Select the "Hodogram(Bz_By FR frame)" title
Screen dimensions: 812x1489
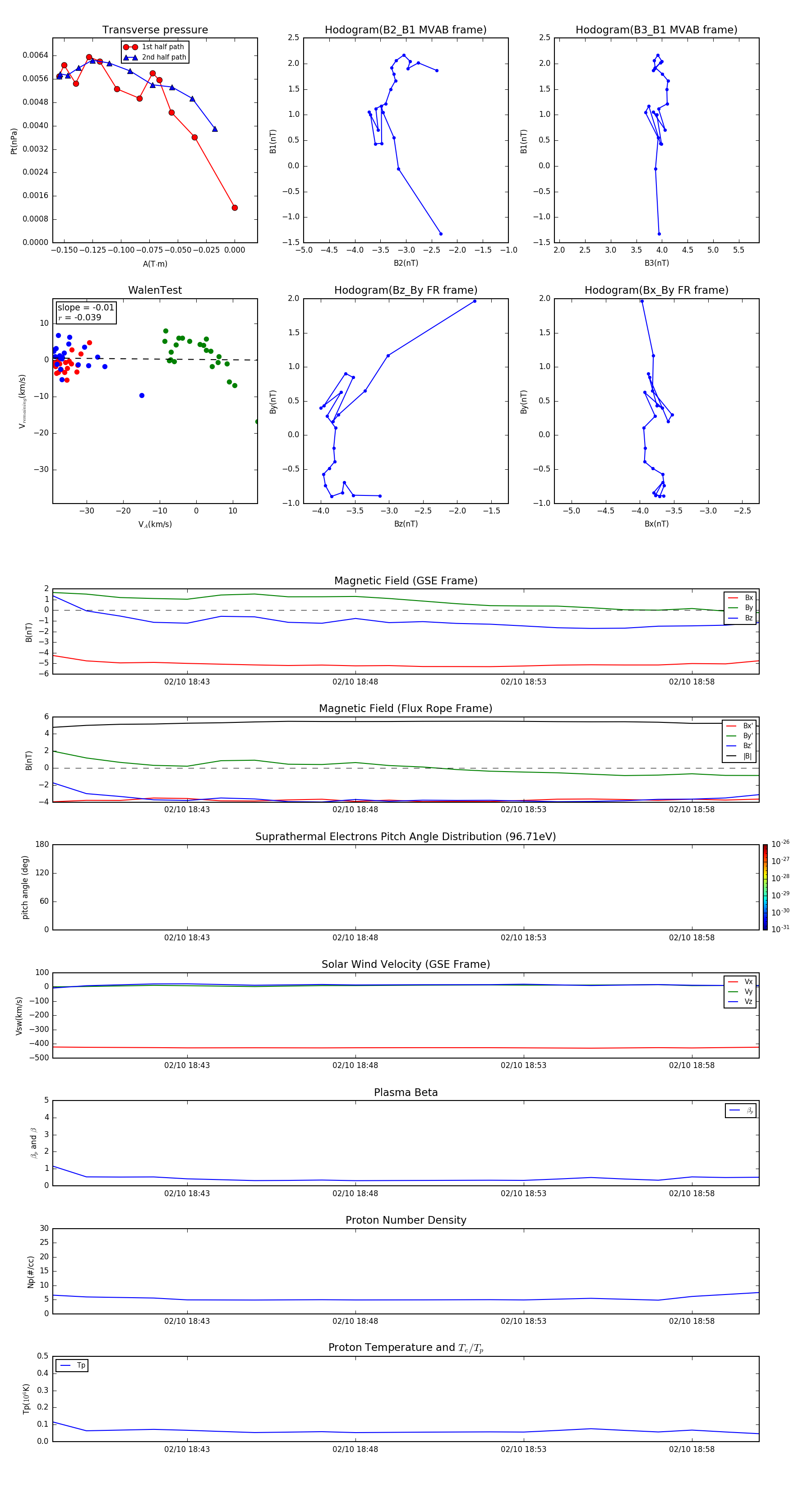click(406, 290)
